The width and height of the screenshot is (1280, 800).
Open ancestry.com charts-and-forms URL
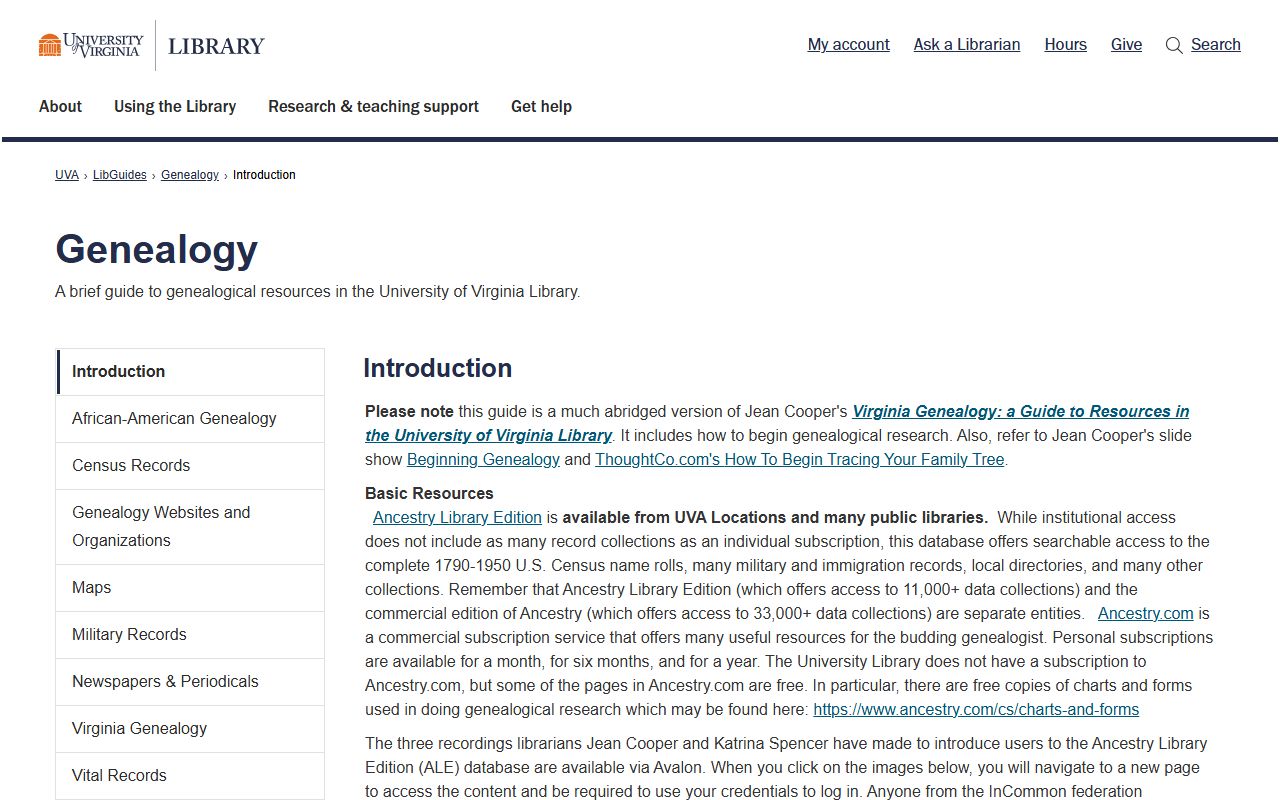[x=976, y=710]
